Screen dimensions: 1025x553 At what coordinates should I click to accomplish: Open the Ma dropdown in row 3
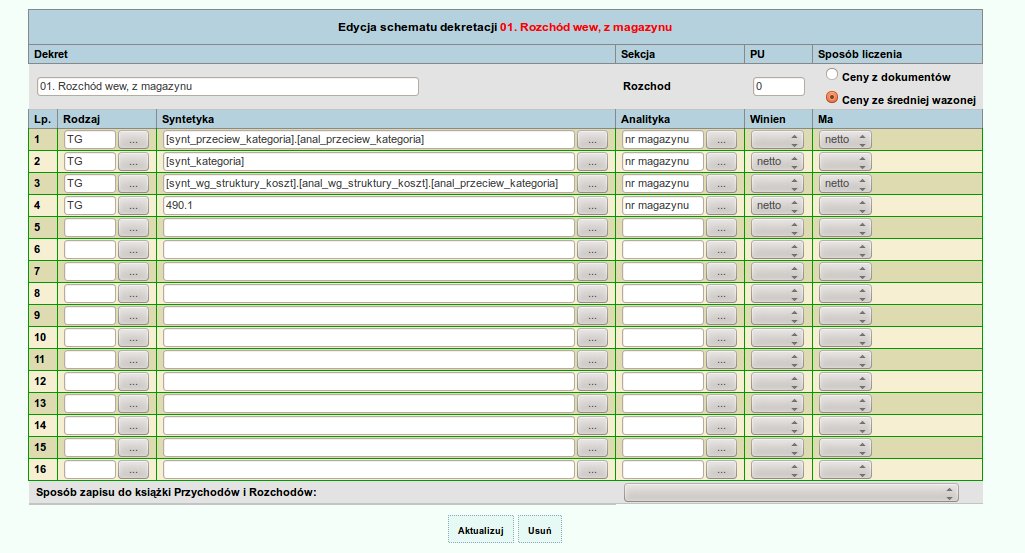(x=845, y=184)
